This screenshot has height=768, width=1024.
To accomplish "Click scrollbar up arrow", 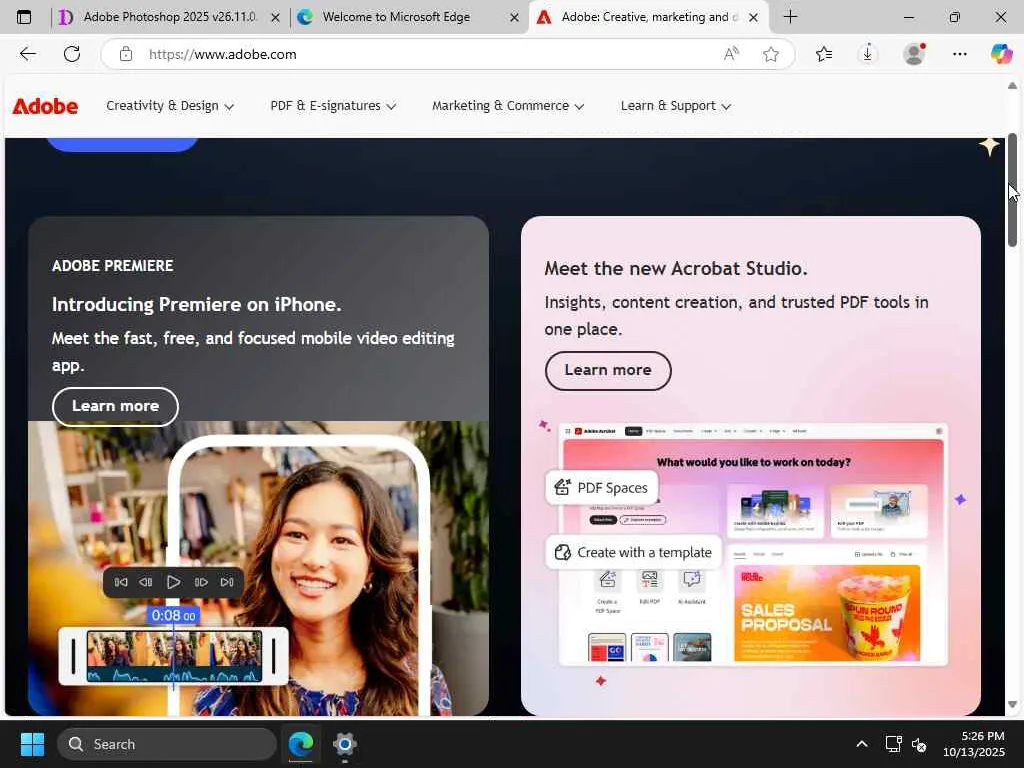I will pos(1012,86).
